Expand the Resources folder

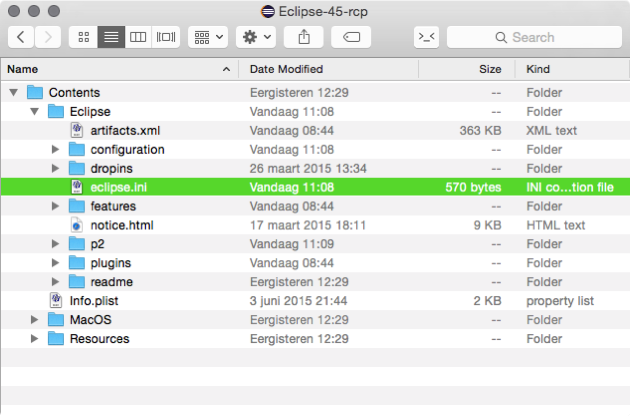[35, 338]
